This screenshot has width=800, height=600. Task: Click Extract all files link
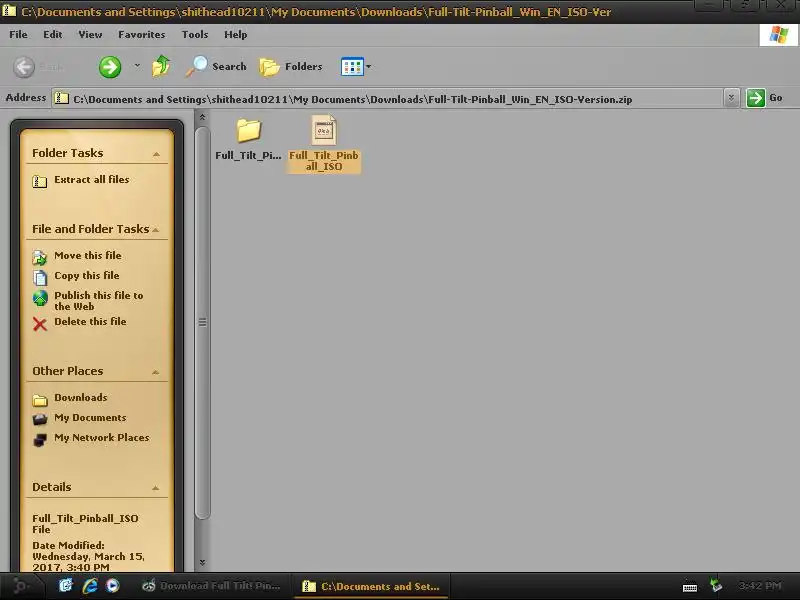pyautogui.click(x=92, y=180)
